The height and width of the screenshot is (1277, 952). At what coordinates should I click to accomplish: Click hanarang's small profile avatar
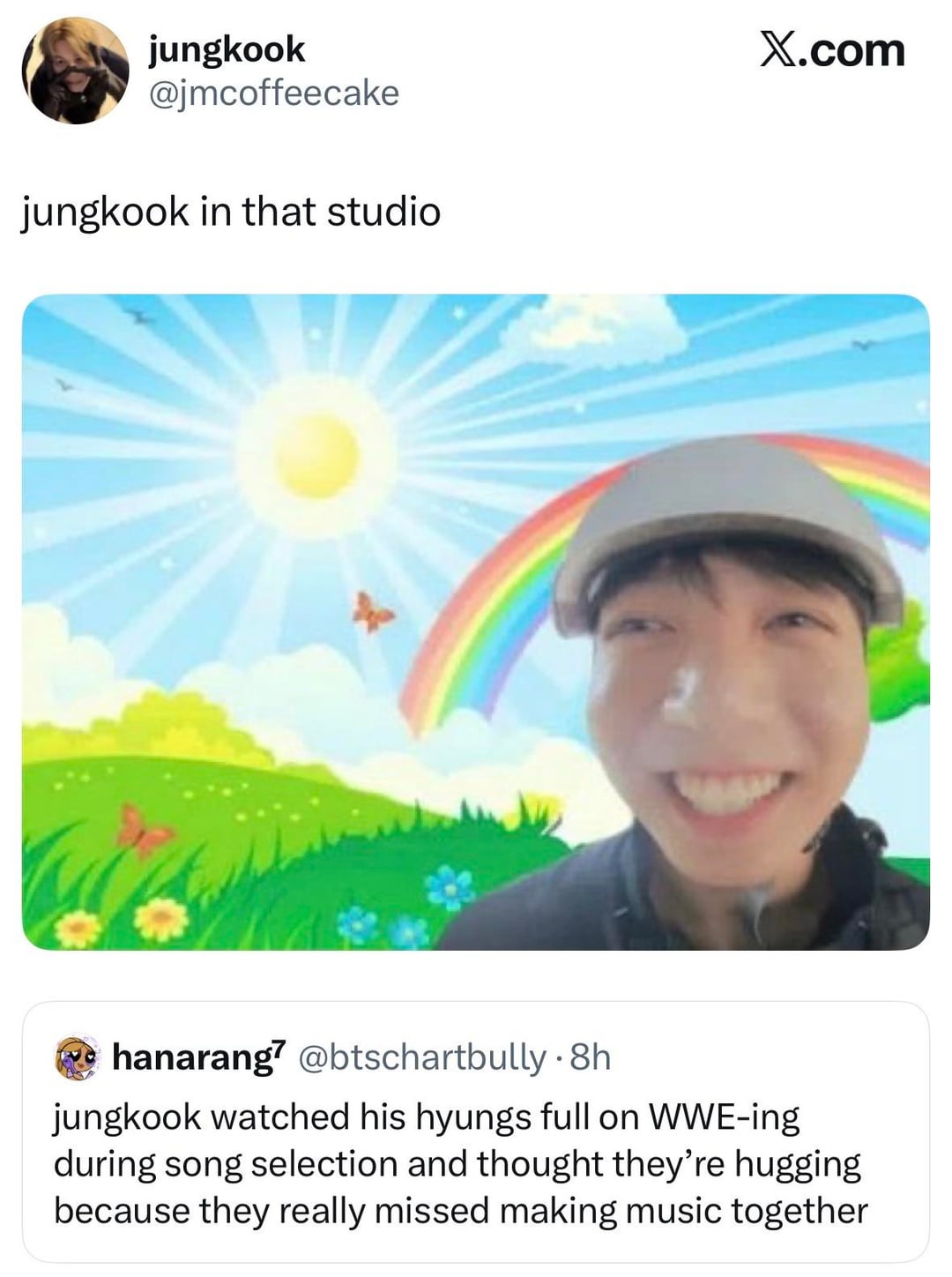pyautogui.click(x=77, y=1057)
